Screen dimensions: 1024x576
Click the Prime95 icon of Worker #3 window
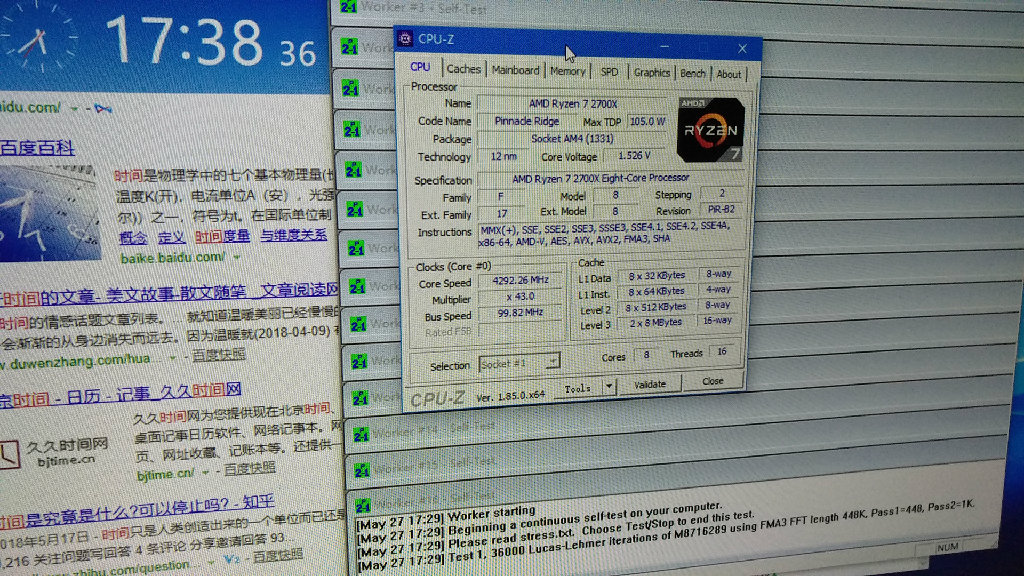349,7
